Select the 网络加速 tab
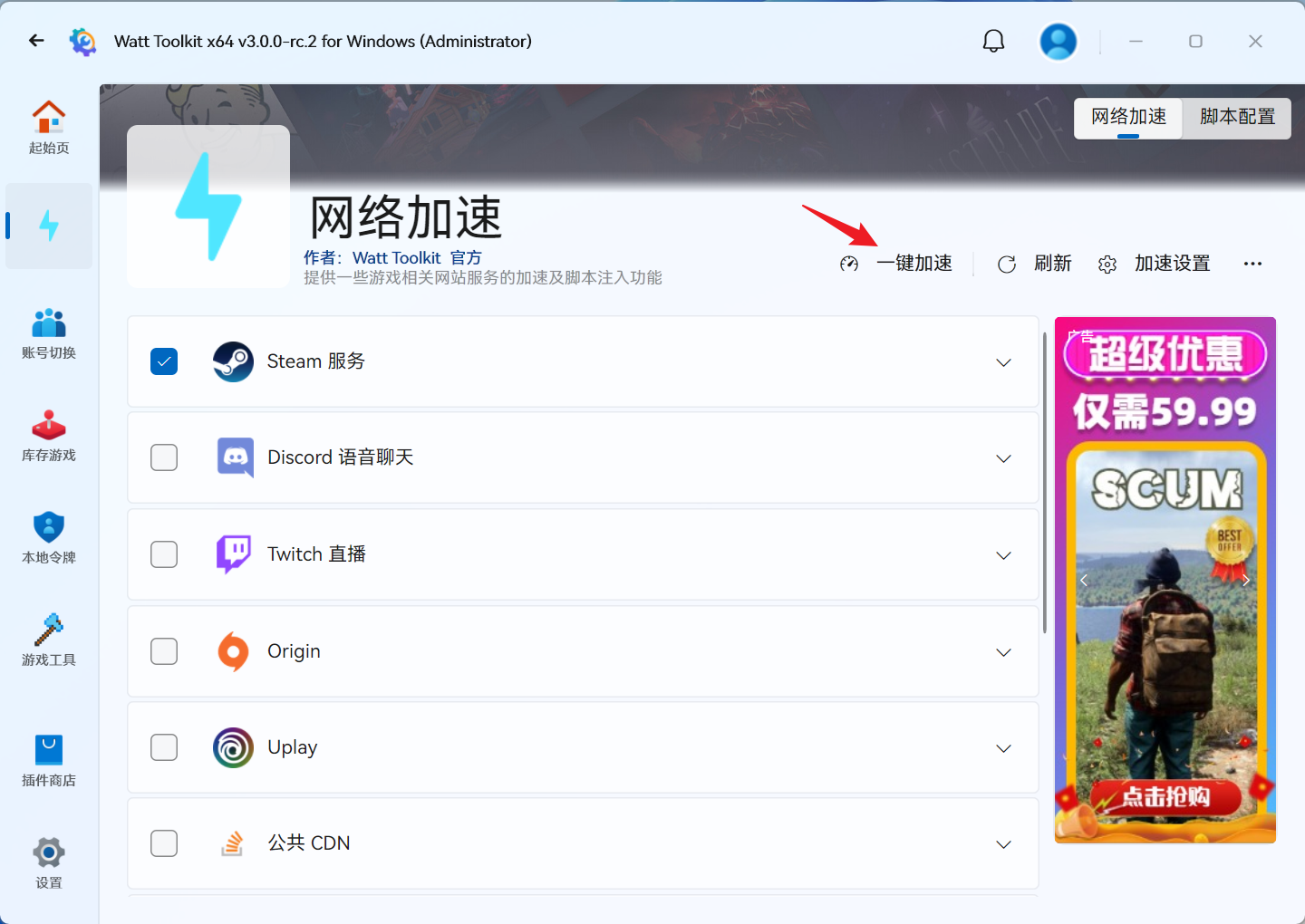This screenshot has width=1305, height=924. (x=1128, y=118)
